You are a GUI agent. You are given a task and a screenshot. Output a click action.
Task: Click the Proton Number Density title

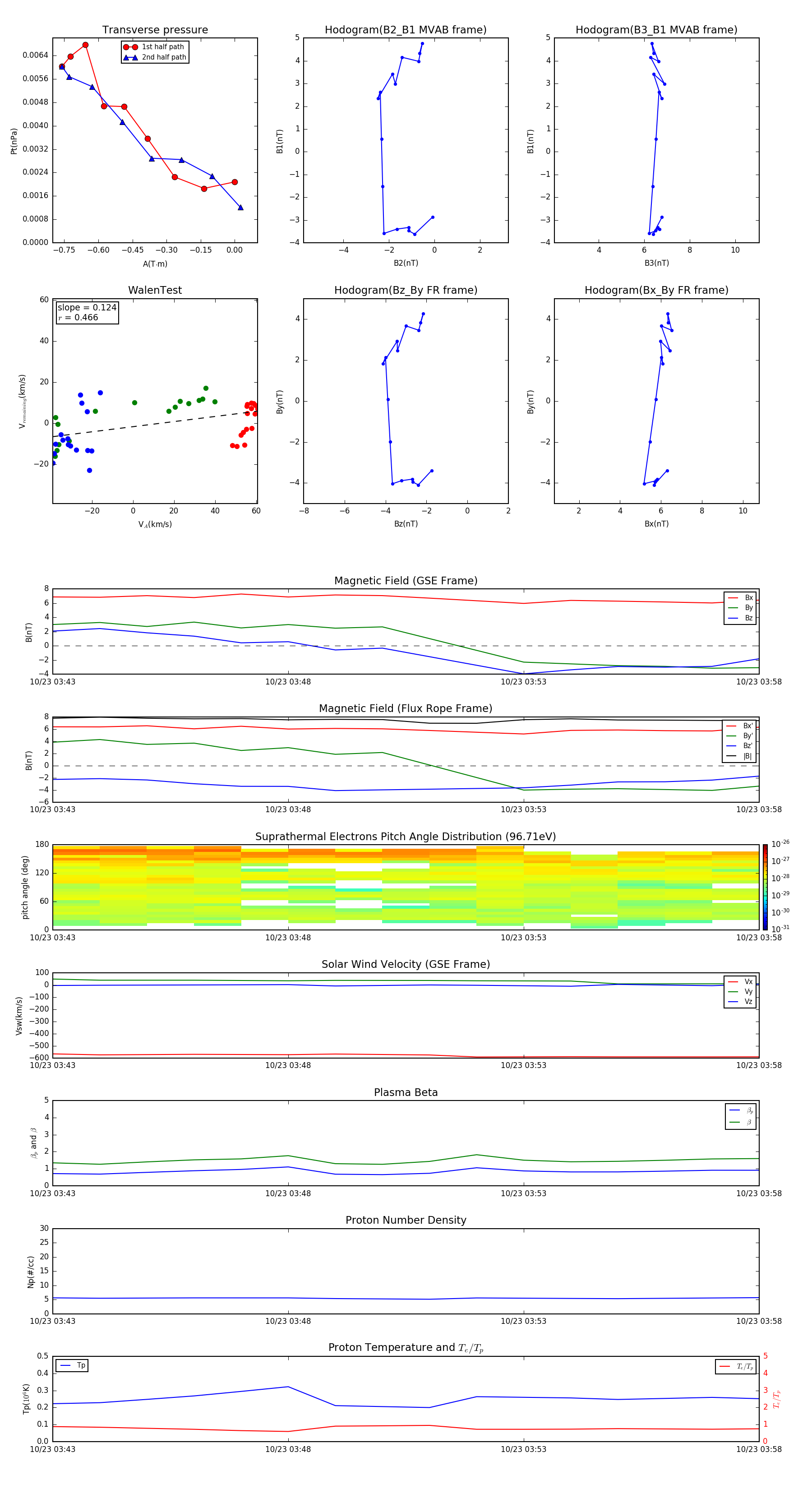click(x=406, y=1220)
